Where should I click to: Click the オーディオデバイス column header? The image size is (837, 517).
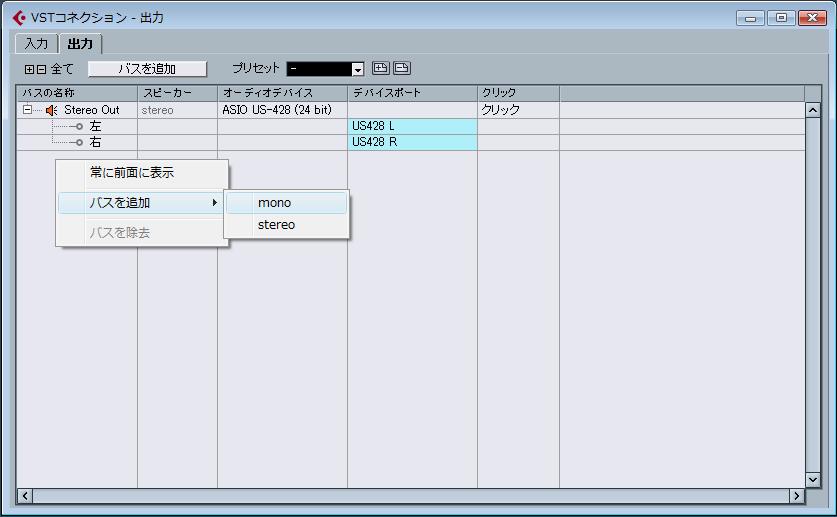click(x=282, y=93)
